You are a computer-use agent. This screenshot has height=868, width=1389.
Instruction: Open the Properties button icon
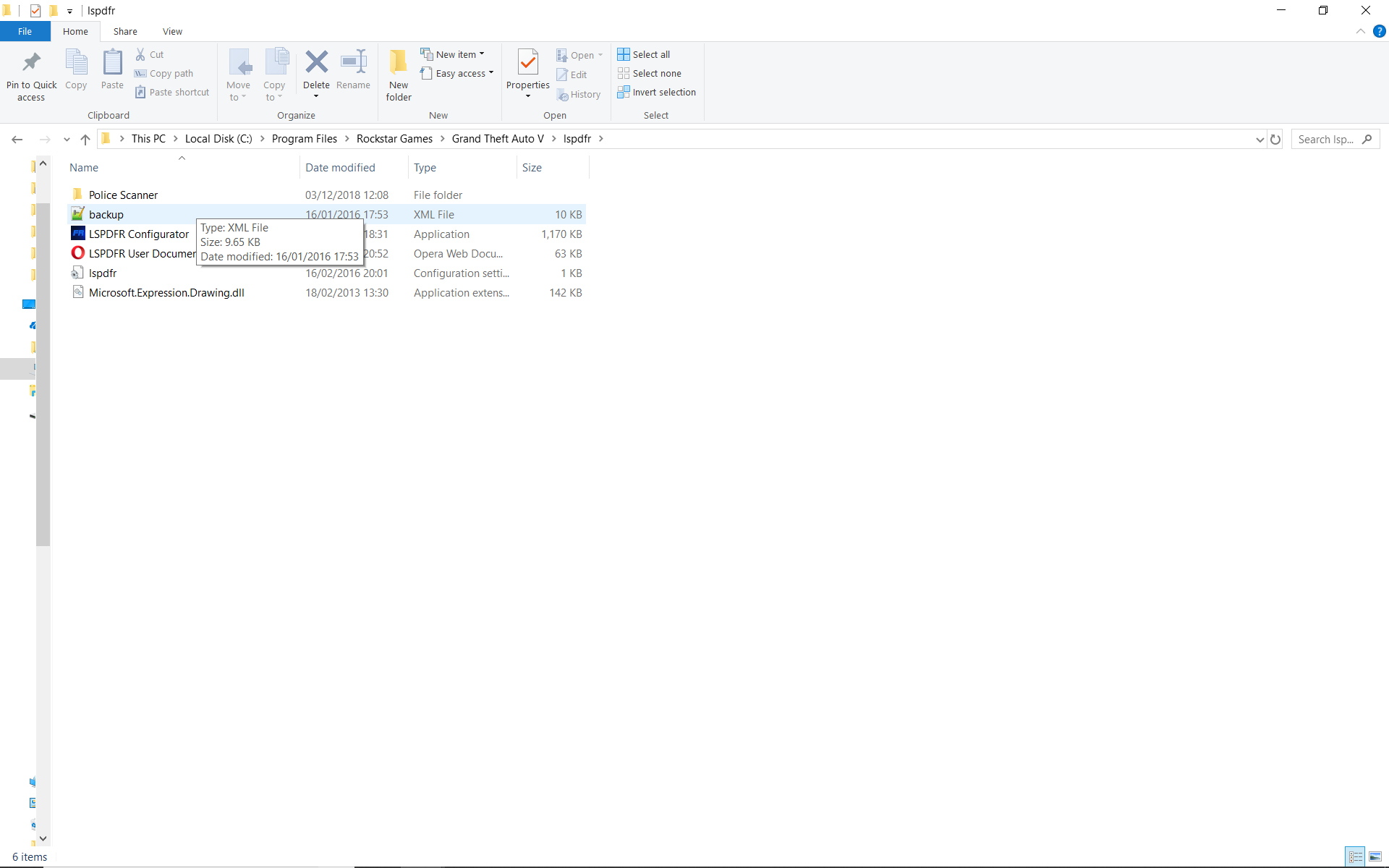527,63
